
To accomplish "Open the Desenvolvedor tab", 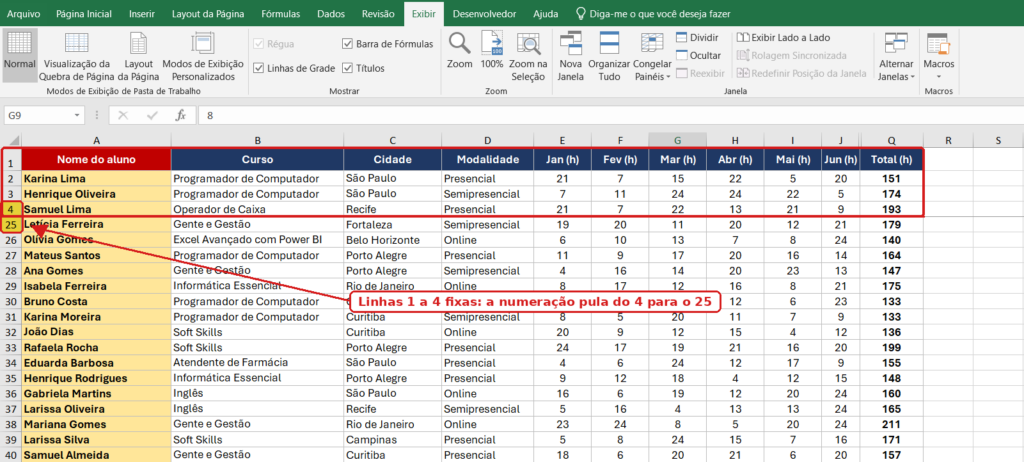I will 484,14.
